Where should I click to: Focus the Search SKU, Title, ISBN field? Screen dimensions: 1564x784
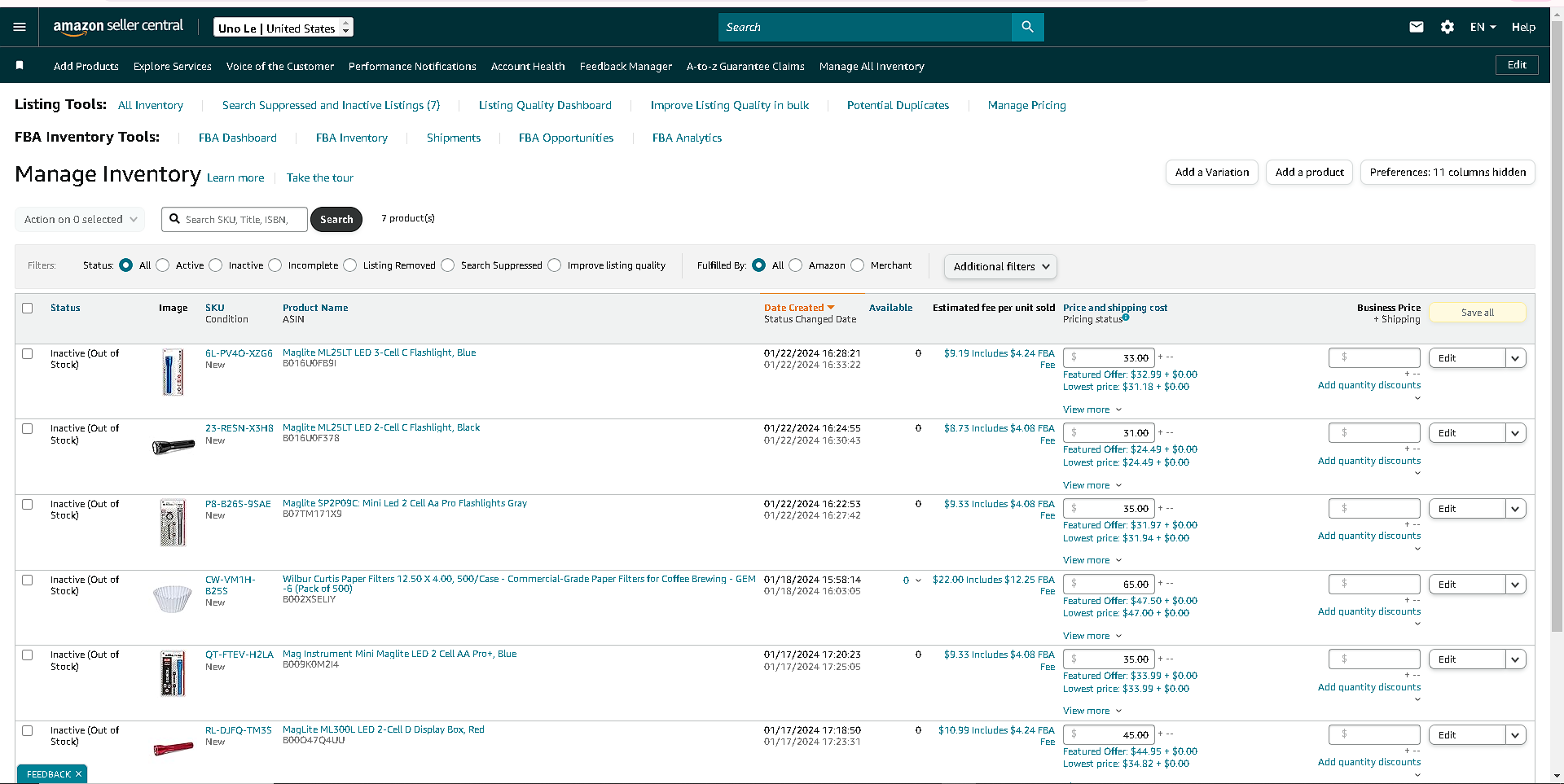(235, 219)
